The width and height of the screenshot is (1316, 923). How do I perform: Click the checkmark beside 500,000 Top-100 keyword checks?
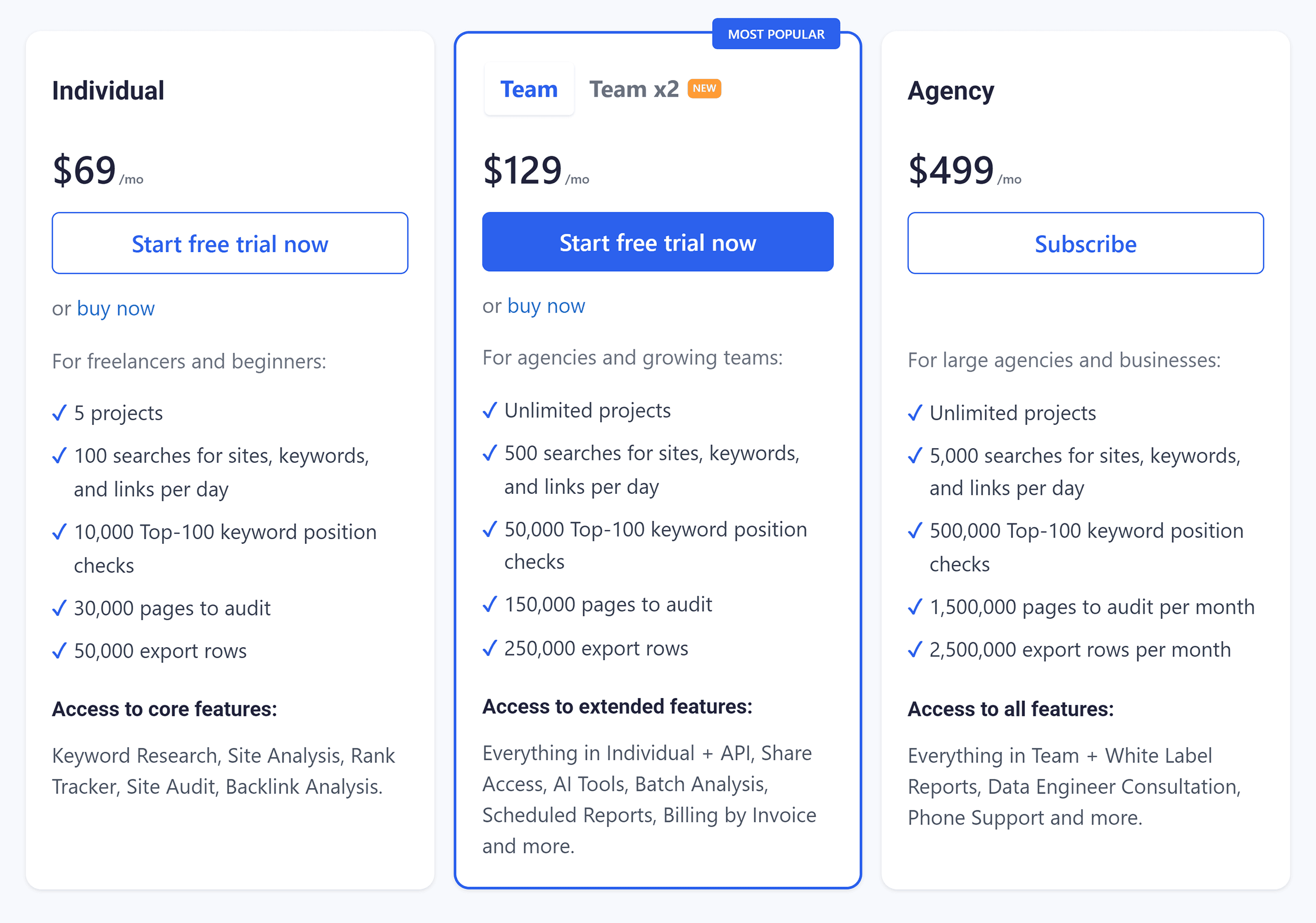[x=915, y=530]
